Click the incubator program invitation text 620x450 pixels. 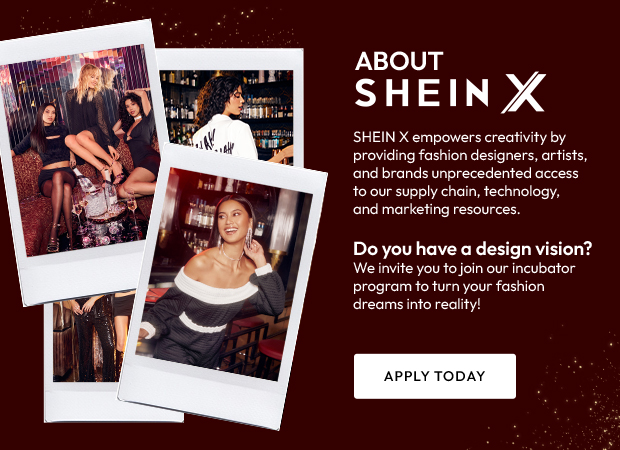(464, 286)
